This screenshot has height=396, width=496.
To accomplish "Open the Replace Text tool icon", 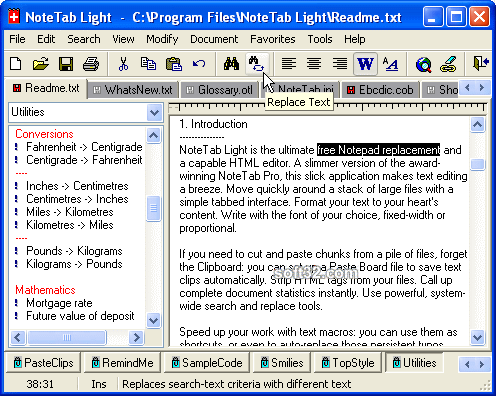I will click(x=256, y=63).
